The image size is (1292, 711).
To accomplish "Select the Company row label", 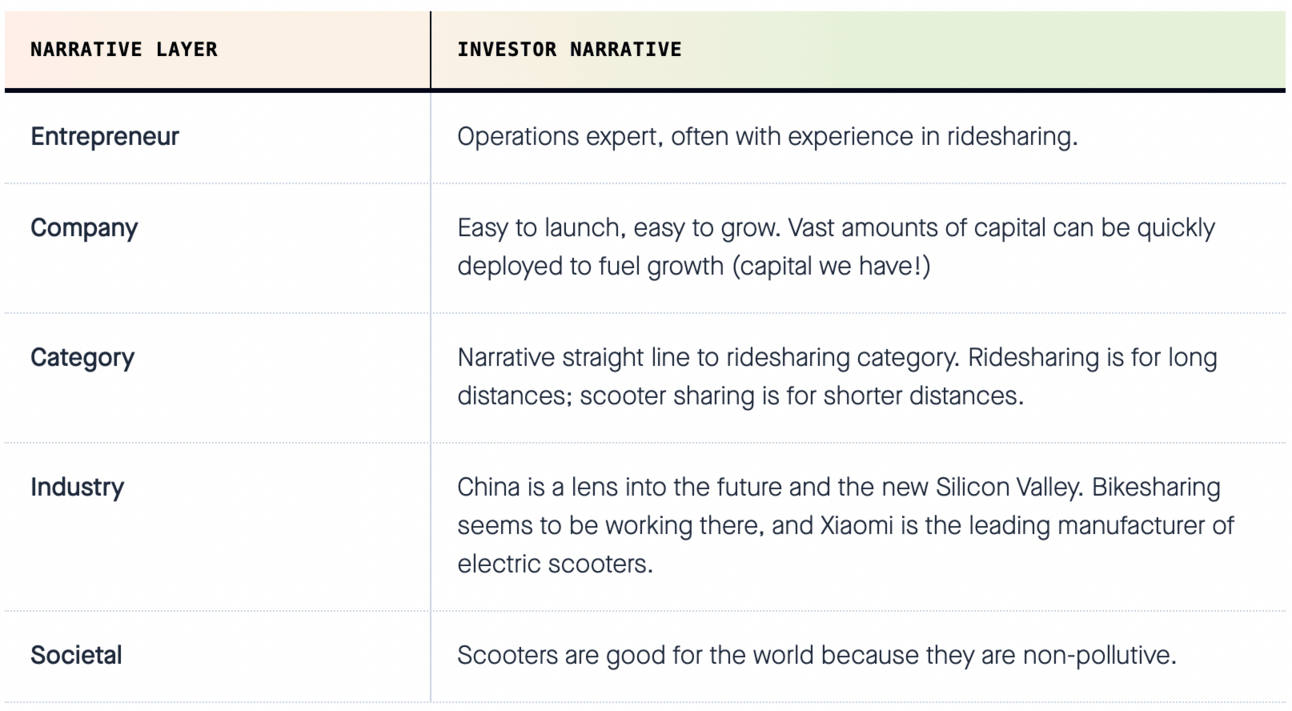I will (84, 228).
